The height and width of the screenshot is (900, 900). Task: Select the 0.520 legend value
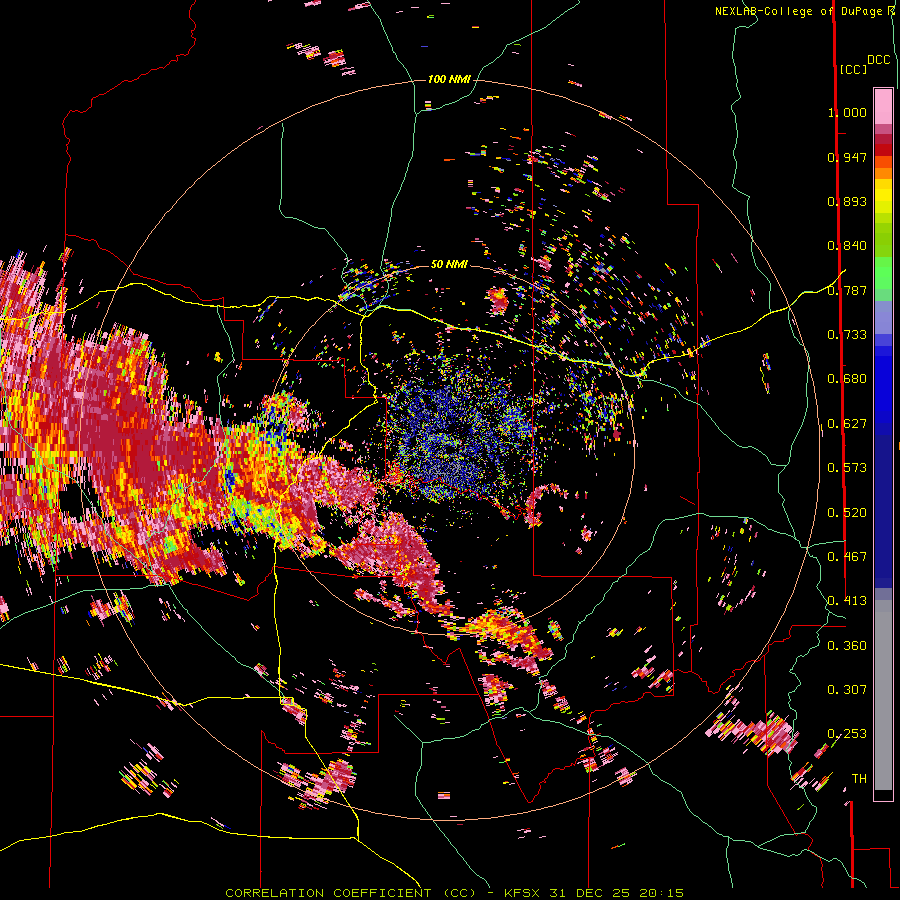click(847, 513)
